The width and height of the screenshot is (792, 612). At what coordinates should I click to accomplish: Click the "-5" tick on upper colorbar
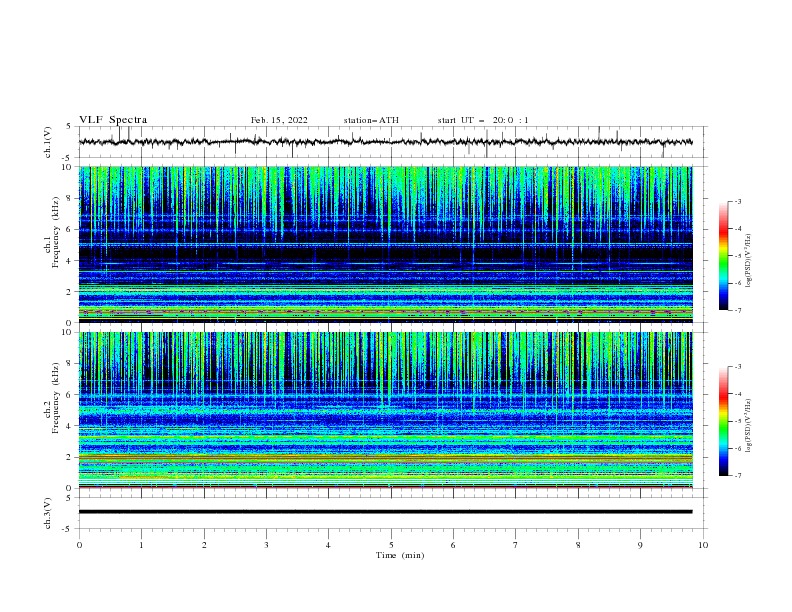click(x=738, y=256)
